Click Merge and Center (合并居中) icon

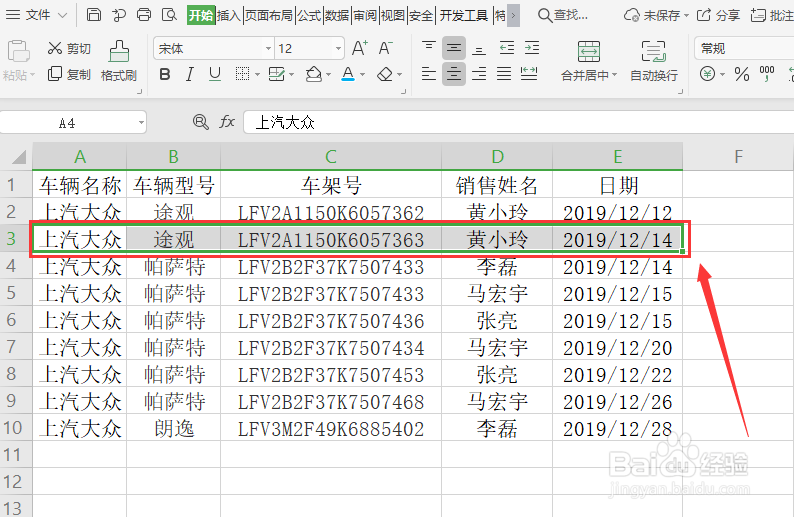click(x=588, y=52)
